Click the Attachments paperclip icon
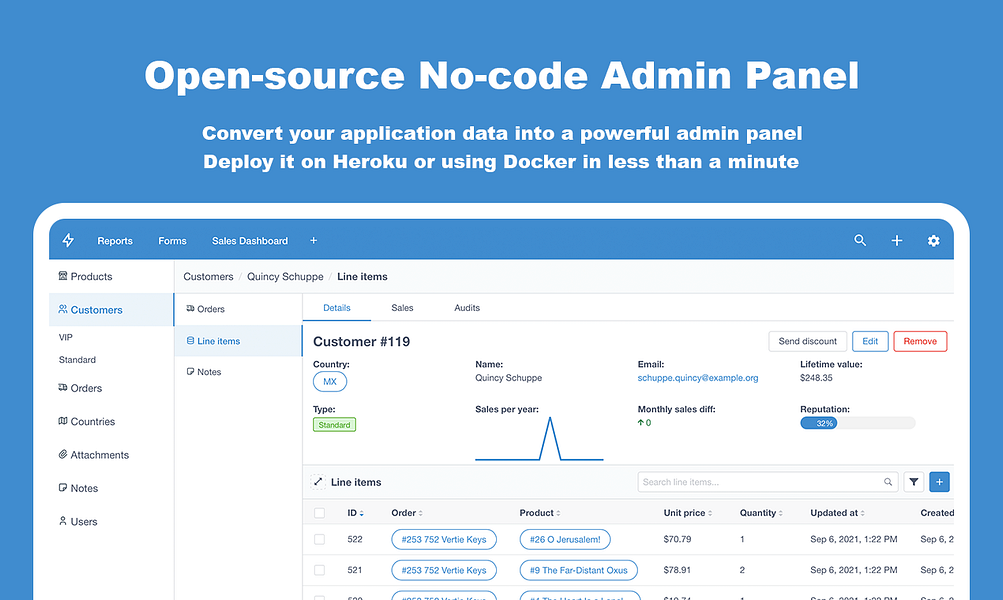The image size is (1003, 600). coord(63,454)
